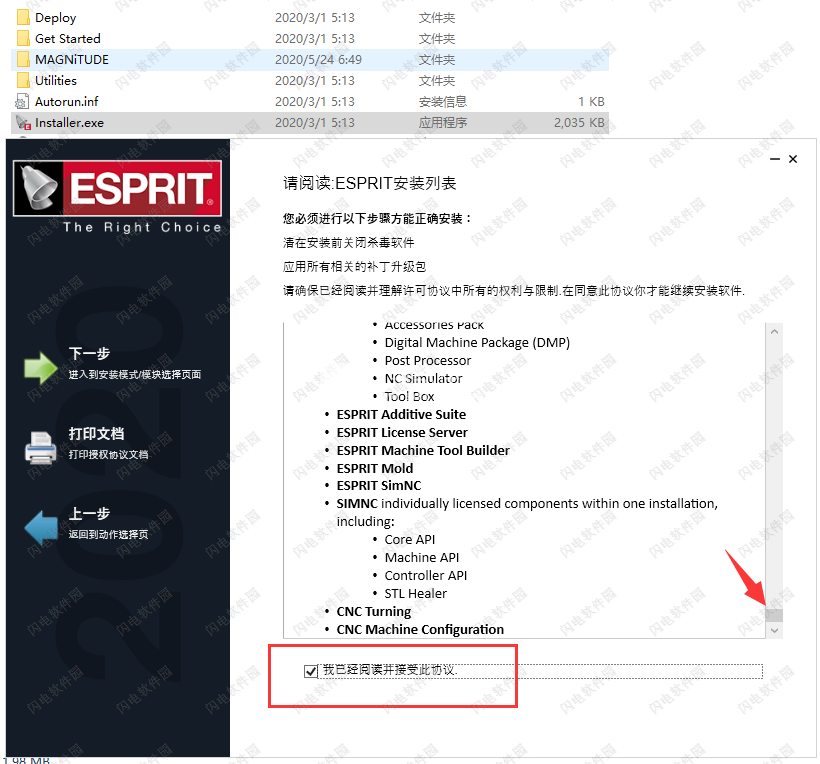This screenshot has height=764, width=820.
Task: Click the 请在安装前关闭杀毒软件 line
Action: [x=348, y=243]
